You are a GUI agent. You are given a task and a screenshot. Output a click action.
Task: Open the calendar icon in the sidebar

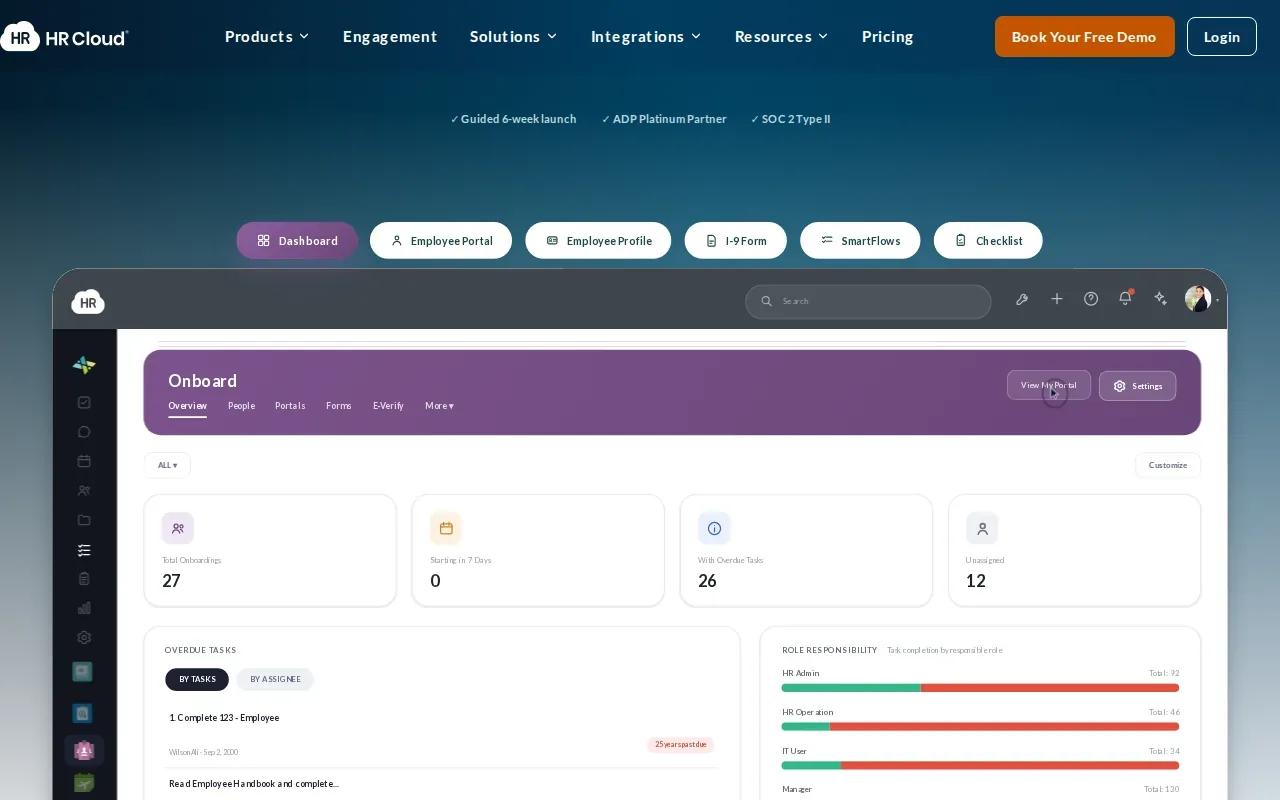pos(84,461)
